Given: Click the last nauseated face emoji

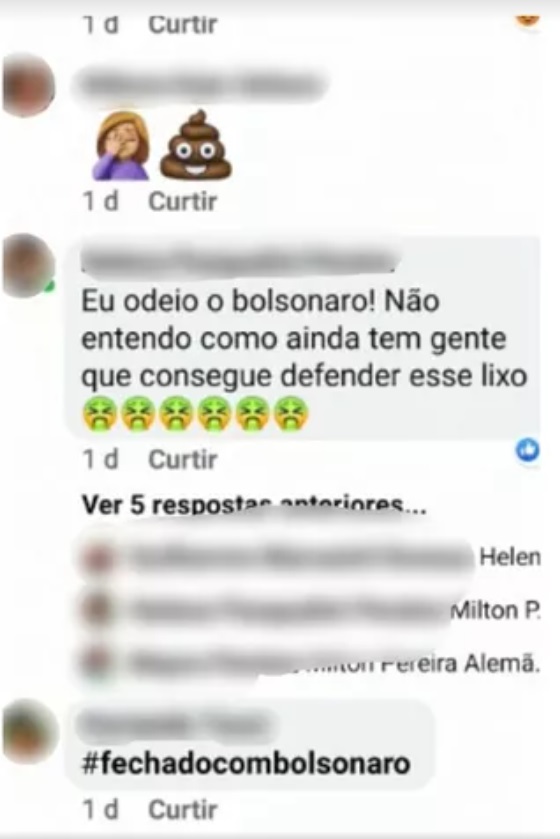Looking at the screenshot, I should [291, 413].
